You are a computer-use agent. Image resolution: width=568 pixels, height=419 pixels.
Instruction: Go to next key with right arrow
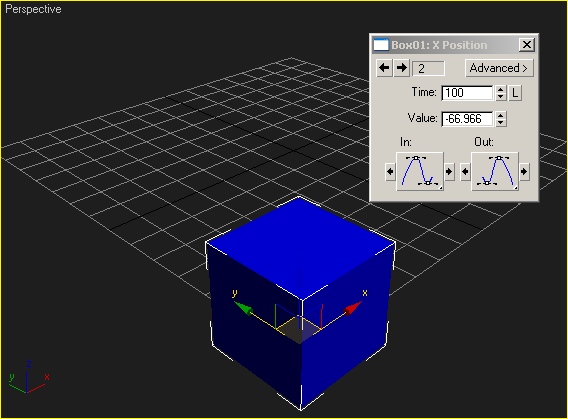(401, 68)
